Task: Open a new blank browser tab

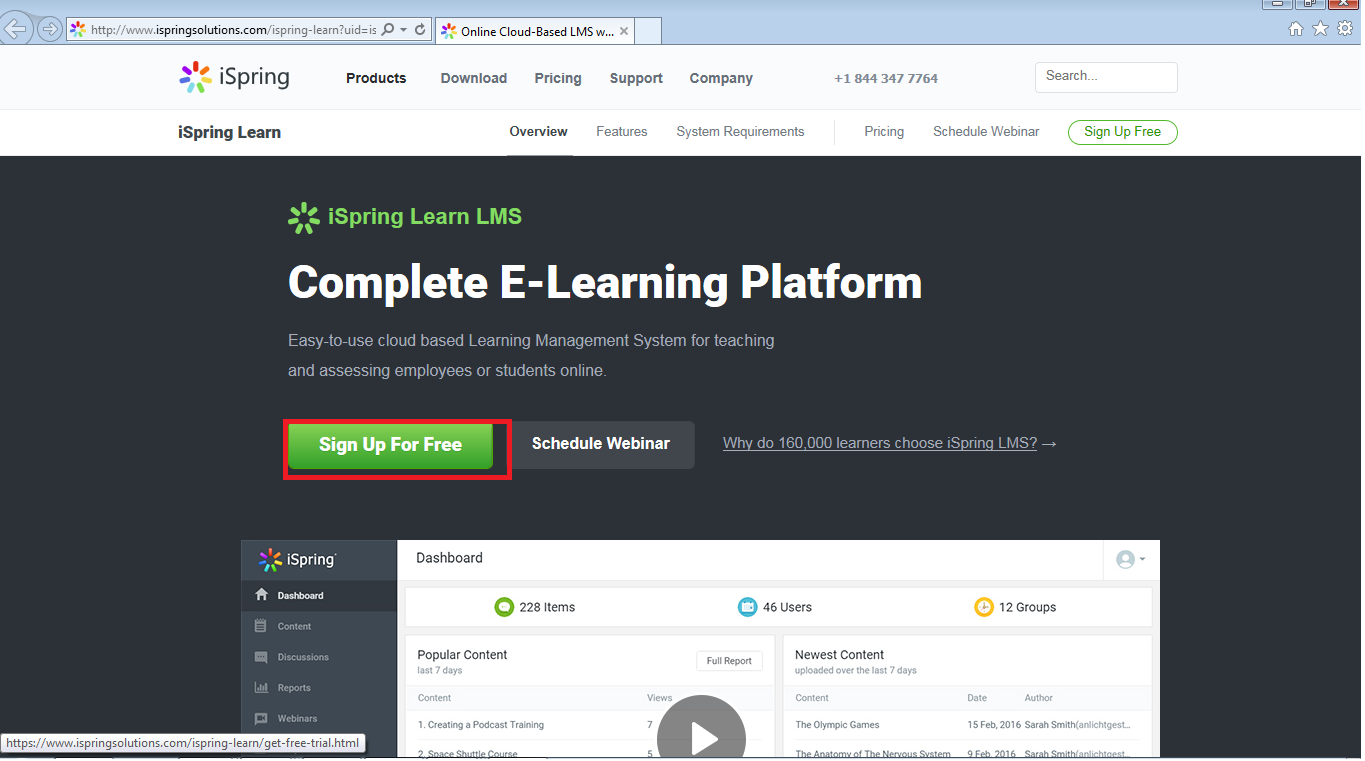Action: click(x=648, y=31)
